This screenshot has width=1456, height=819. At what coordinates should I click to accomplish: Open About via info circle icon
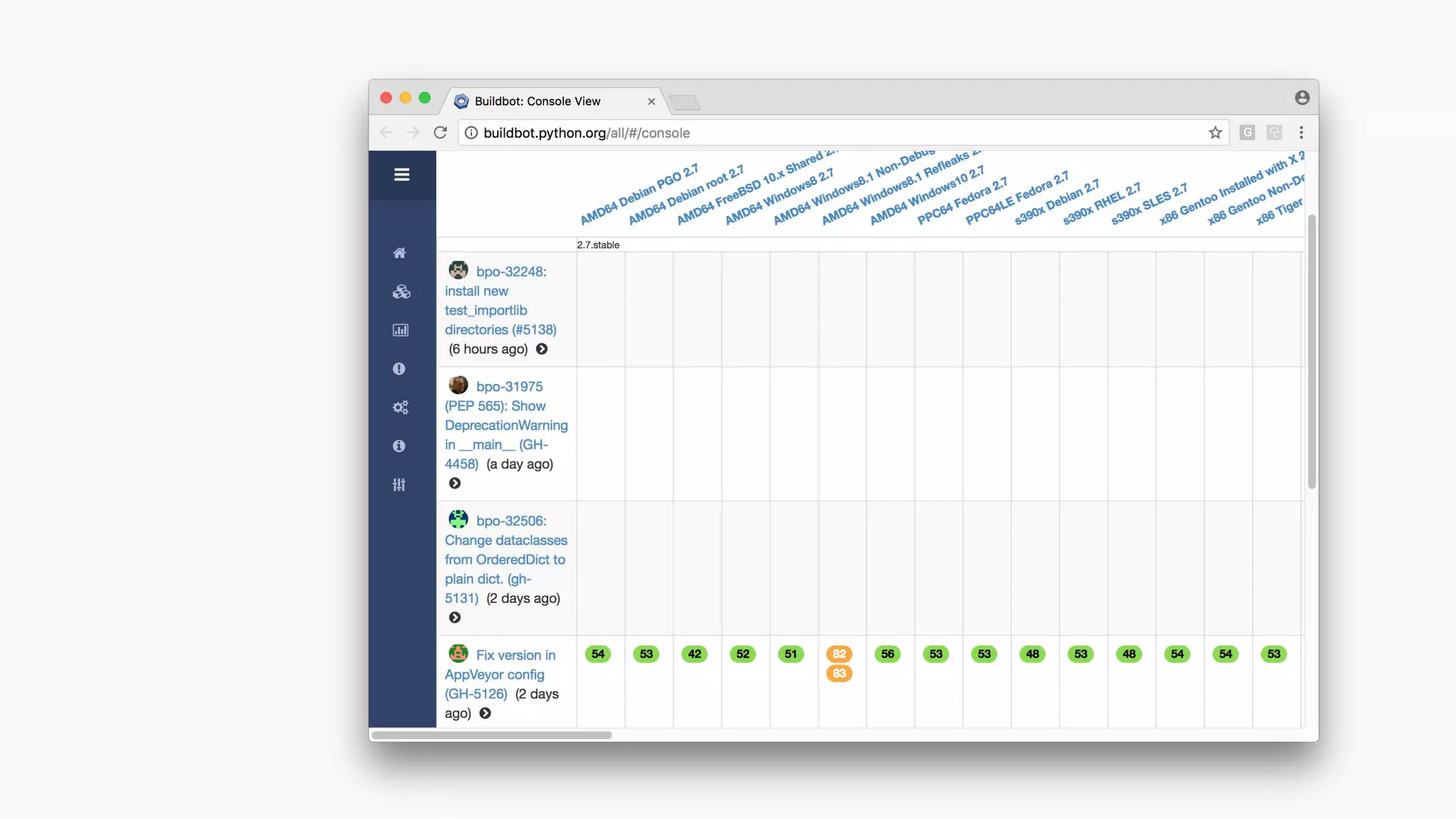pos(399,446)
